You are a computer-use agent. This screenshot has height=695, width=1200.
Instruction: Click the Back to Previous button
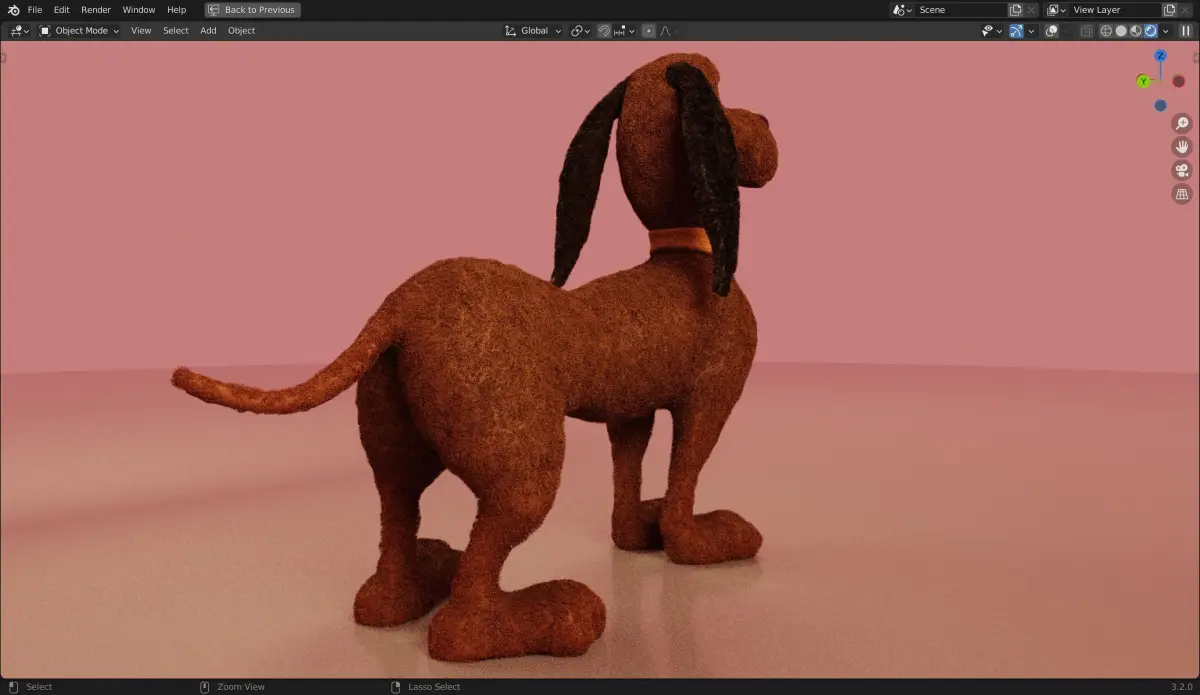point(252,10)
